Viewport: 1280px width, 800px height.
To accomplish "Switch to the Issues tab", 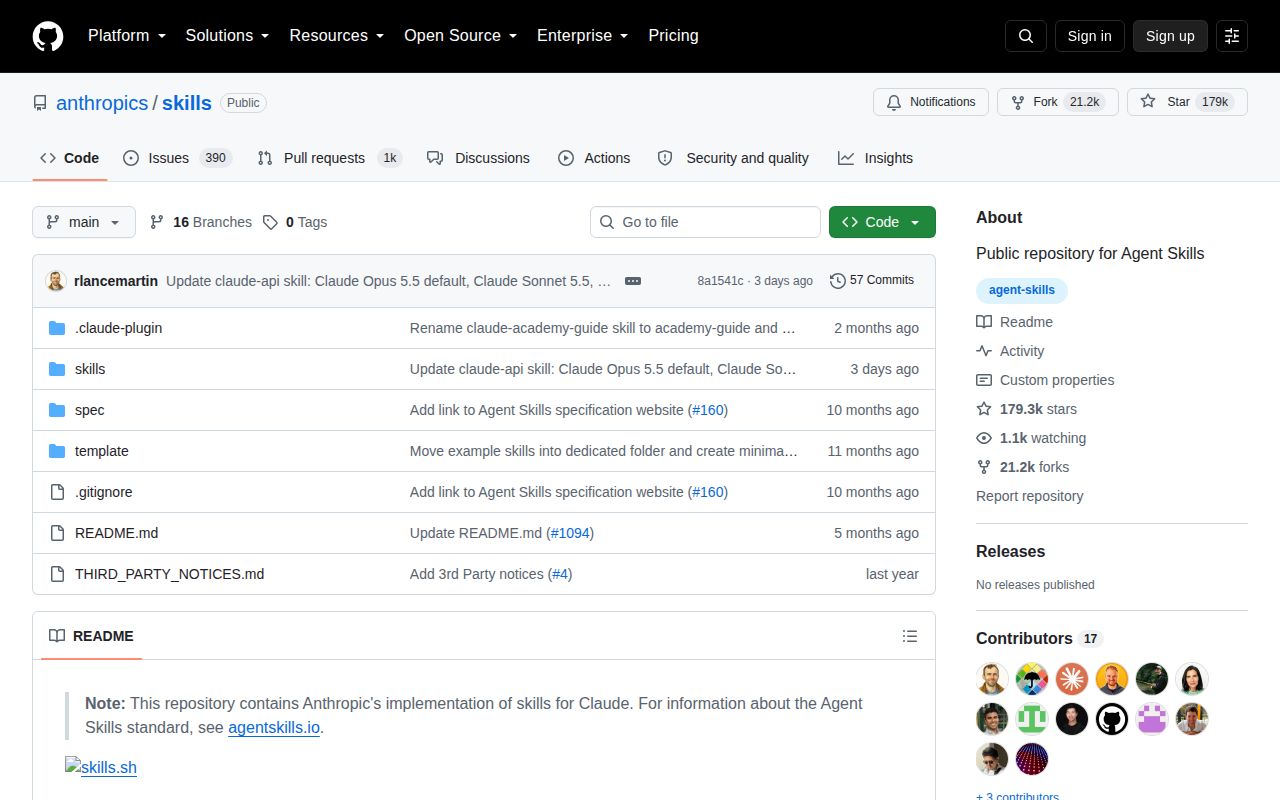I will [x=178, y=158].
